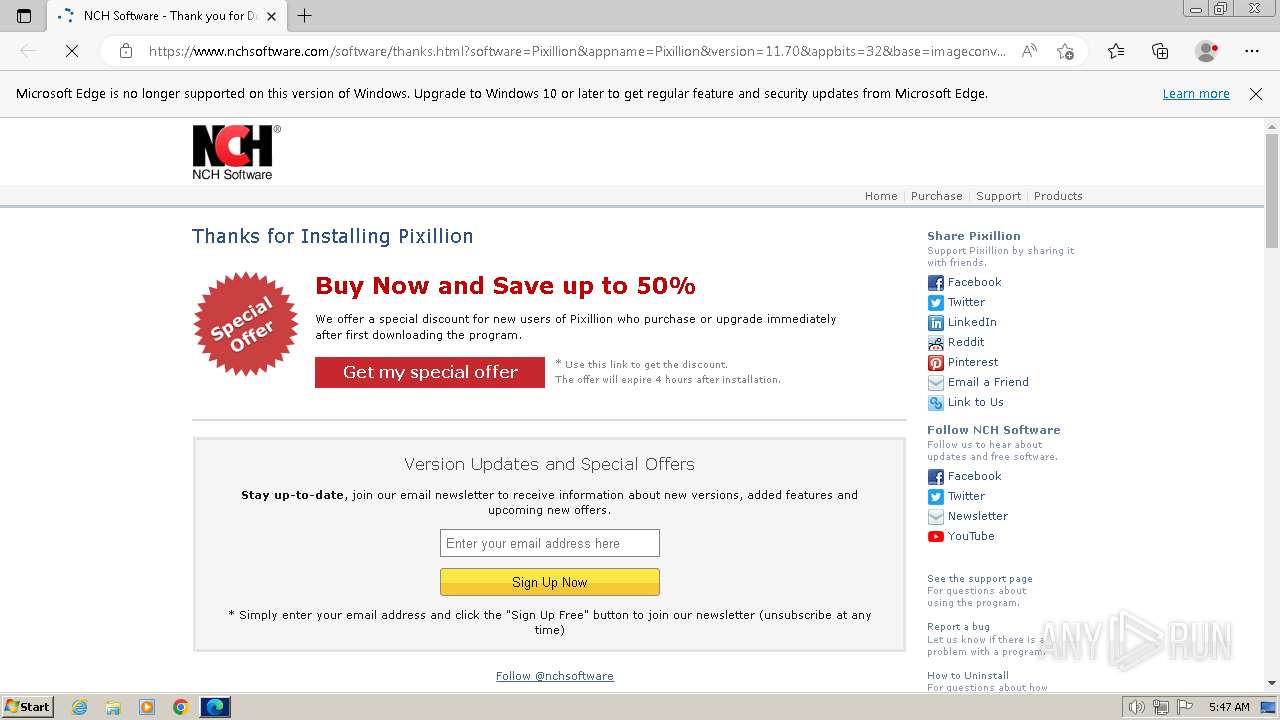Click the How to Uninstall link
This screenshot has width=1280, height=720.
[x=967, y=675]
